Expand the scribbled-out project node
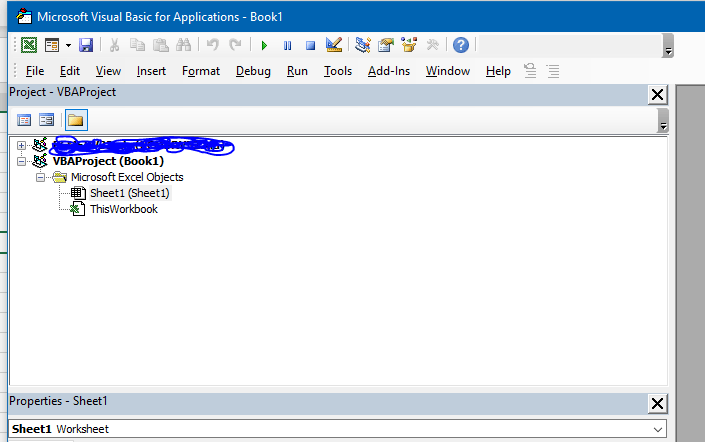Viewport: 705px width, 442px height. click(x=21, y=145)
